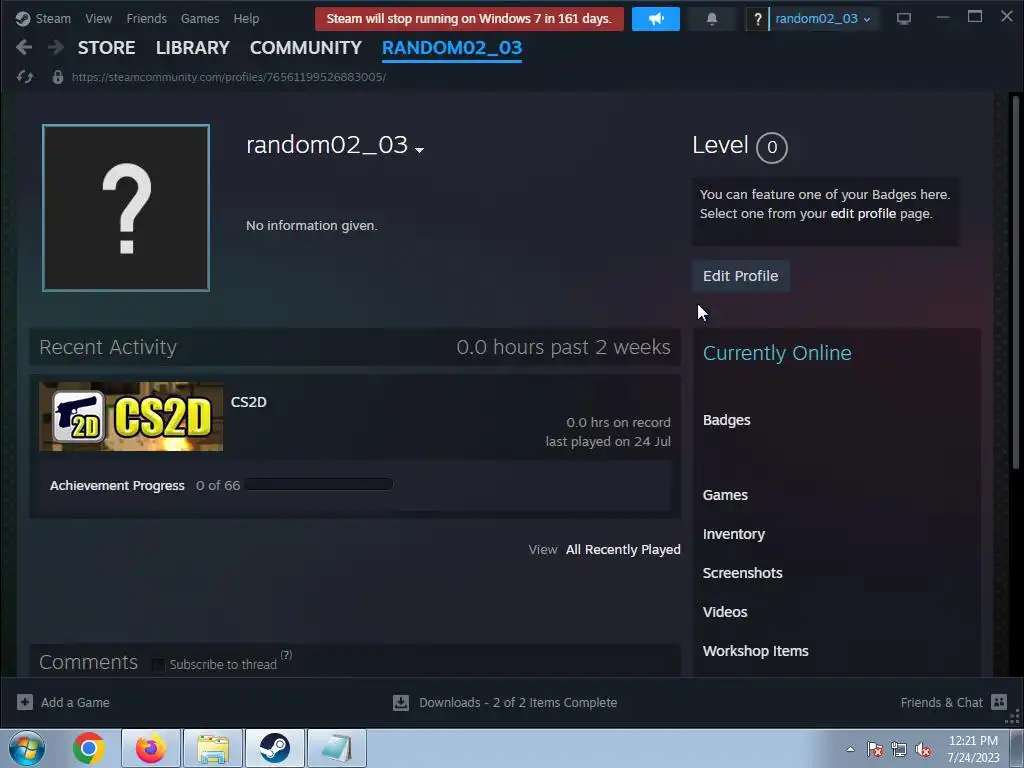
Task: Click the CS2D game banner thumbnail
Action: (x=131, y=417)
